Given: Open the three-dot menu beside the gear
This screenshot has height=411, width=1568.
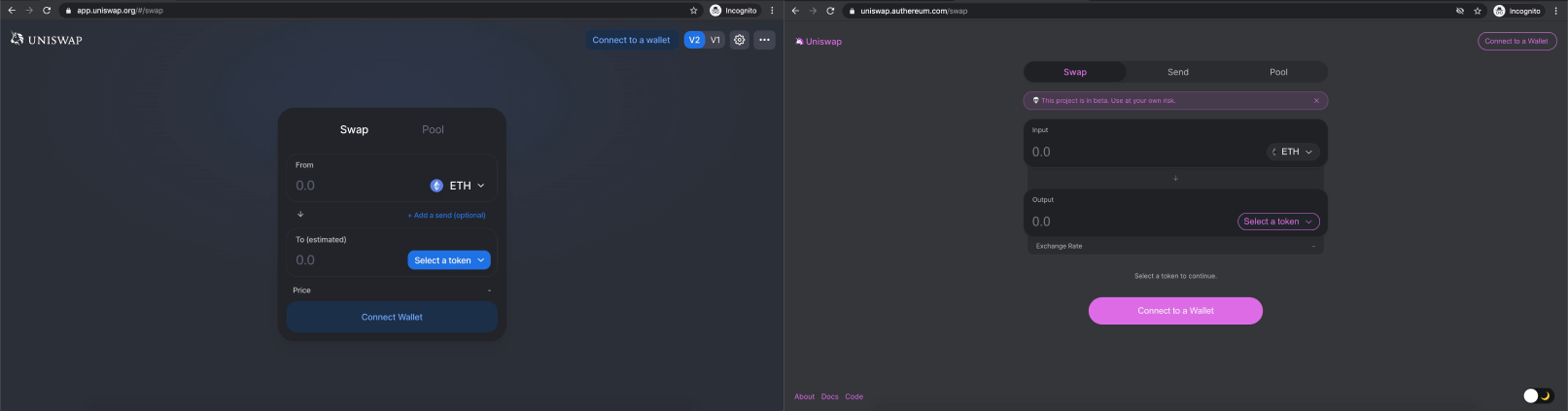Looking at the screenshot, I should point(765,40).
